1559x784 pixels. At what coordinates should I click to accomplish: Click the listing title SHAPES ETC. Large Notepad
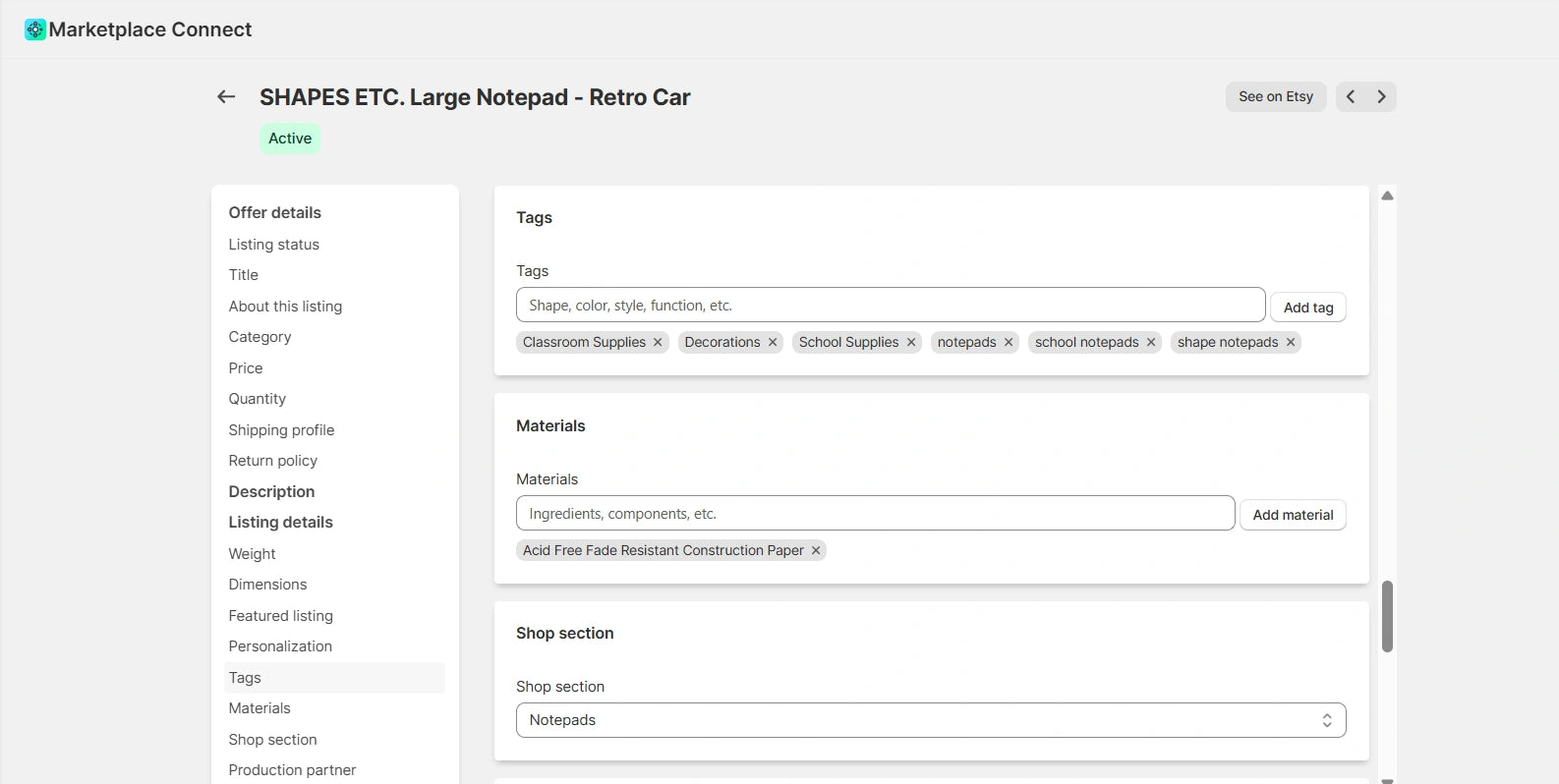click(x=475, y=97)
